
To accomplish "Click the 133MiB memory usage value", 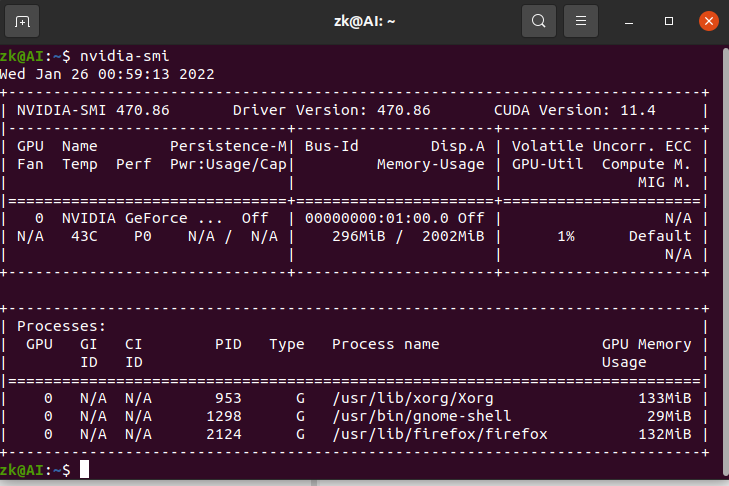I will [664, 399].
